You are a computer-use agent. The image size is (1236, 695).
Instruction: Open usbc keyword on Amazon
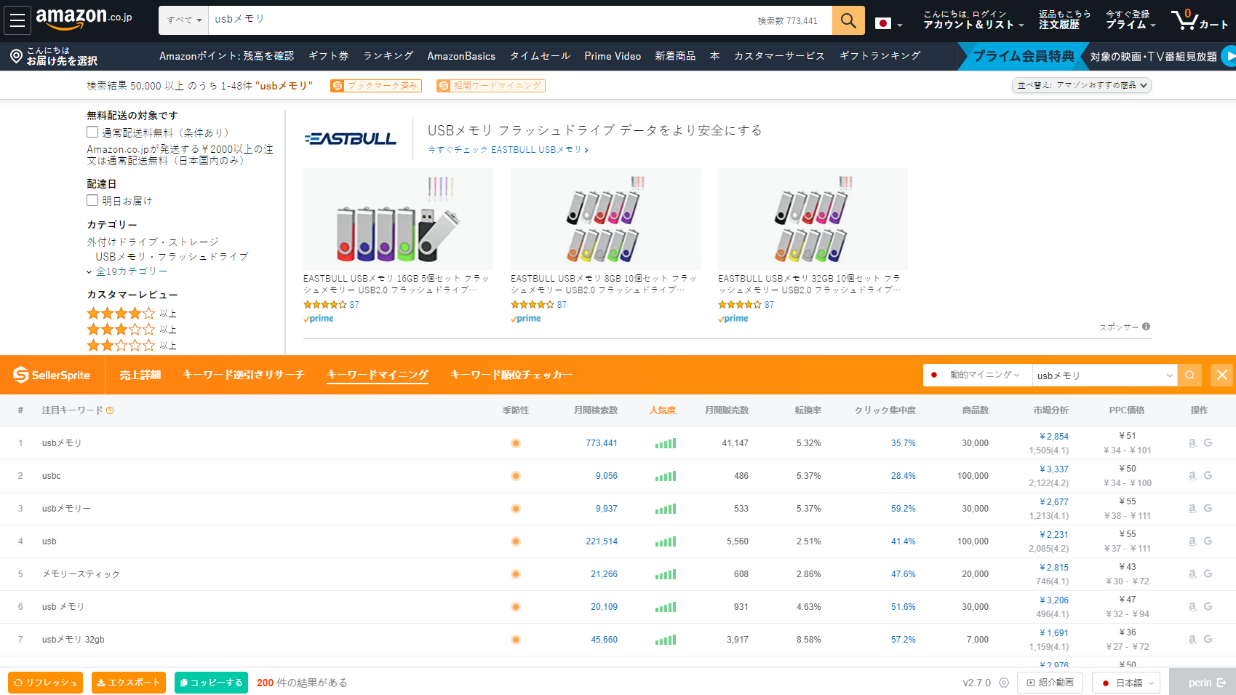(x=1191, y=476)
